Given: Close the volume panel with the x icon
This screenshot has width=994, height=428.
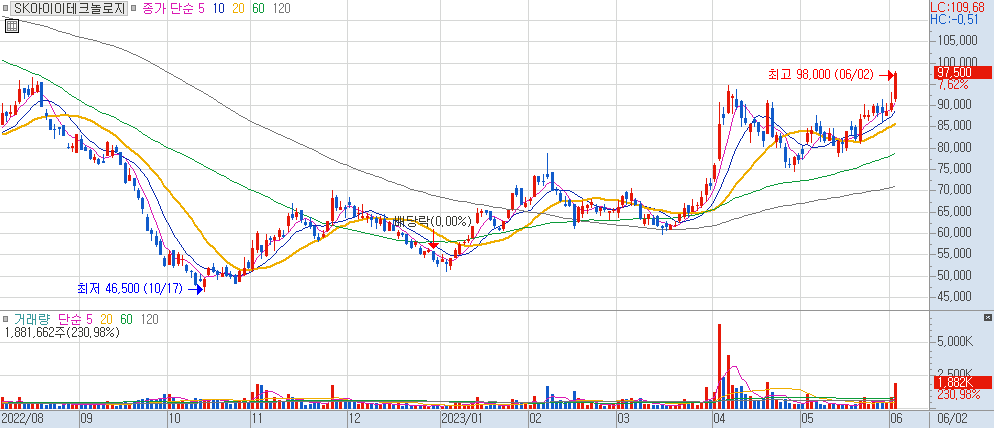Looking at the screenshot, I should click(988, 317).
